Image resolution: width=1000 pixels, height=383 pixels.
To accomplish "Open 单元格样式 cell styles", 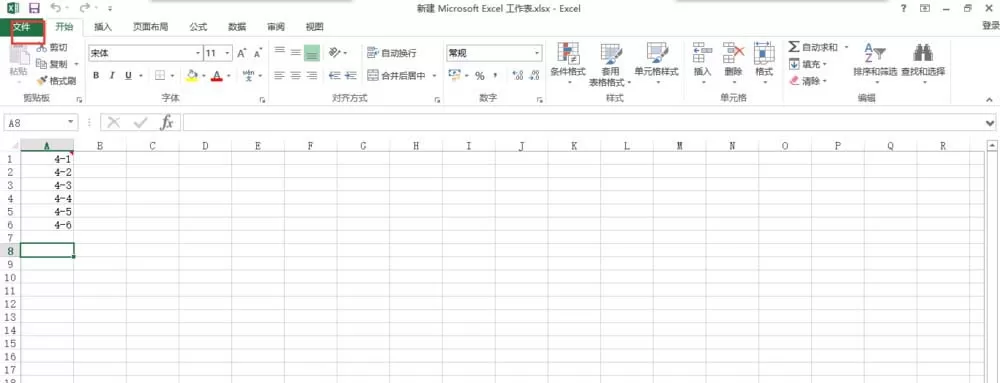I will (656, 64).
